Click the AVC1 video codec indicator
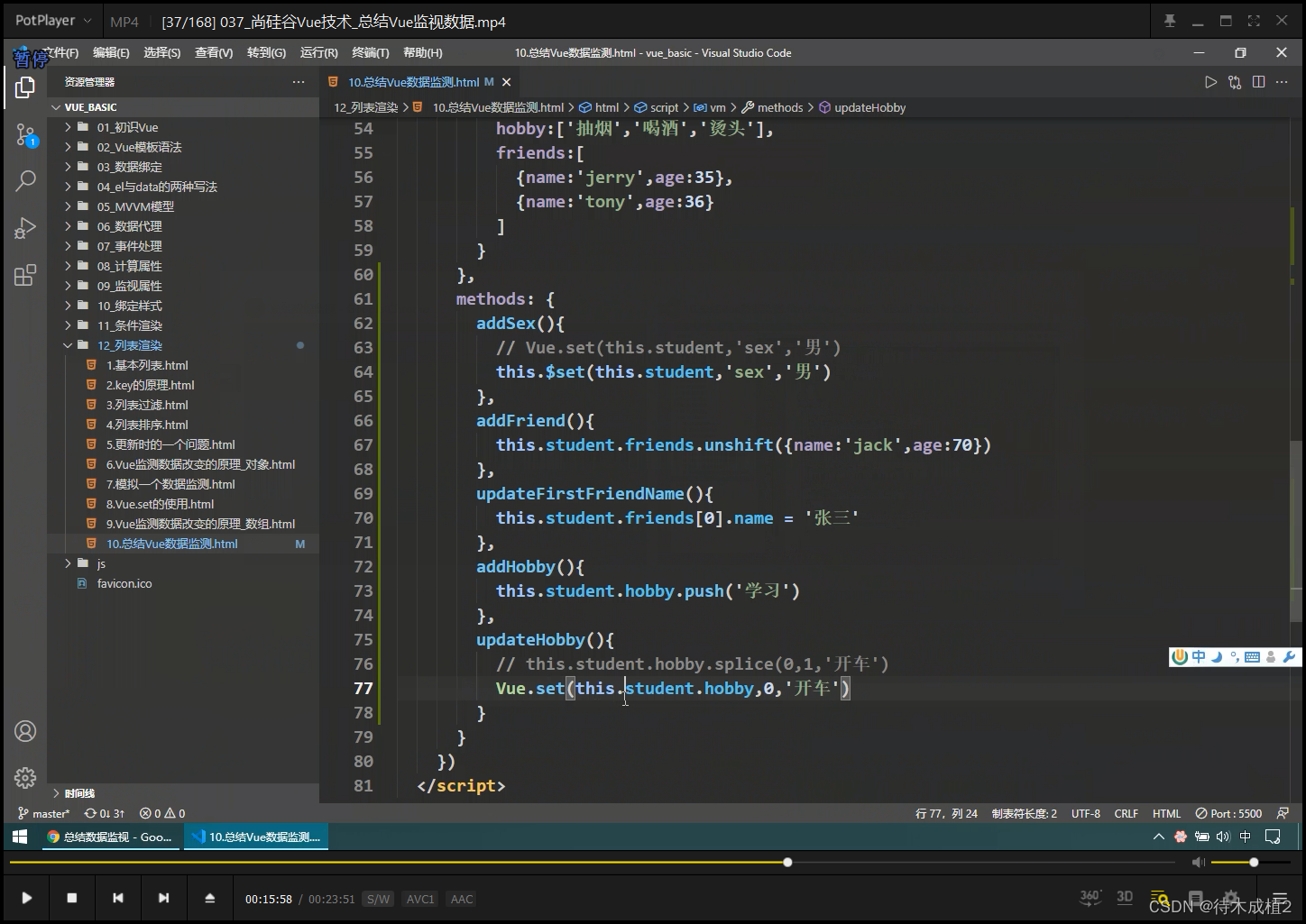1306x924 pixels. click(420, 899)
